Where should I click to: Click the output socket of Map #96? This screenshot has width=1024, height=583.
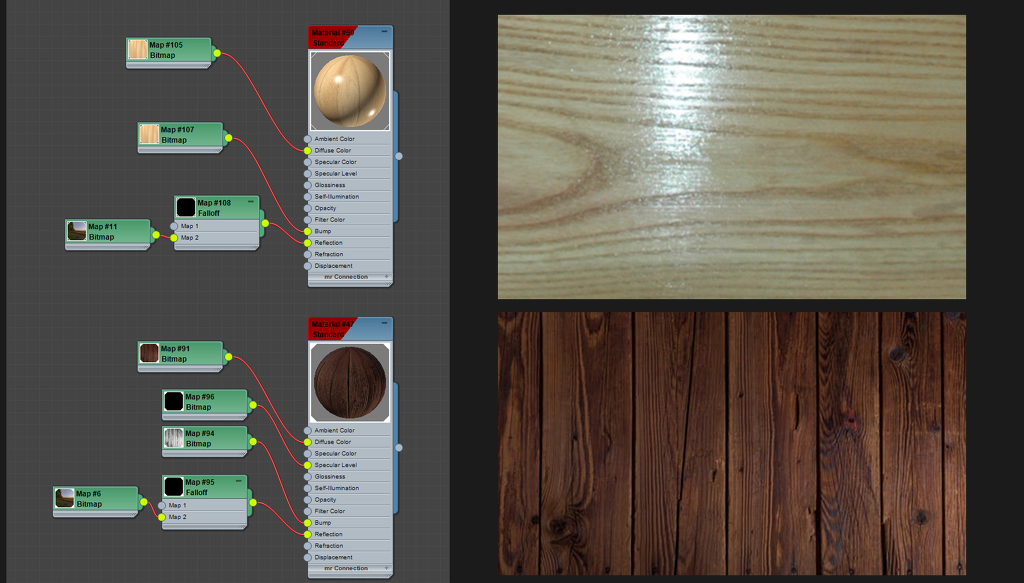pyautogui.click(x=253, y=405)
